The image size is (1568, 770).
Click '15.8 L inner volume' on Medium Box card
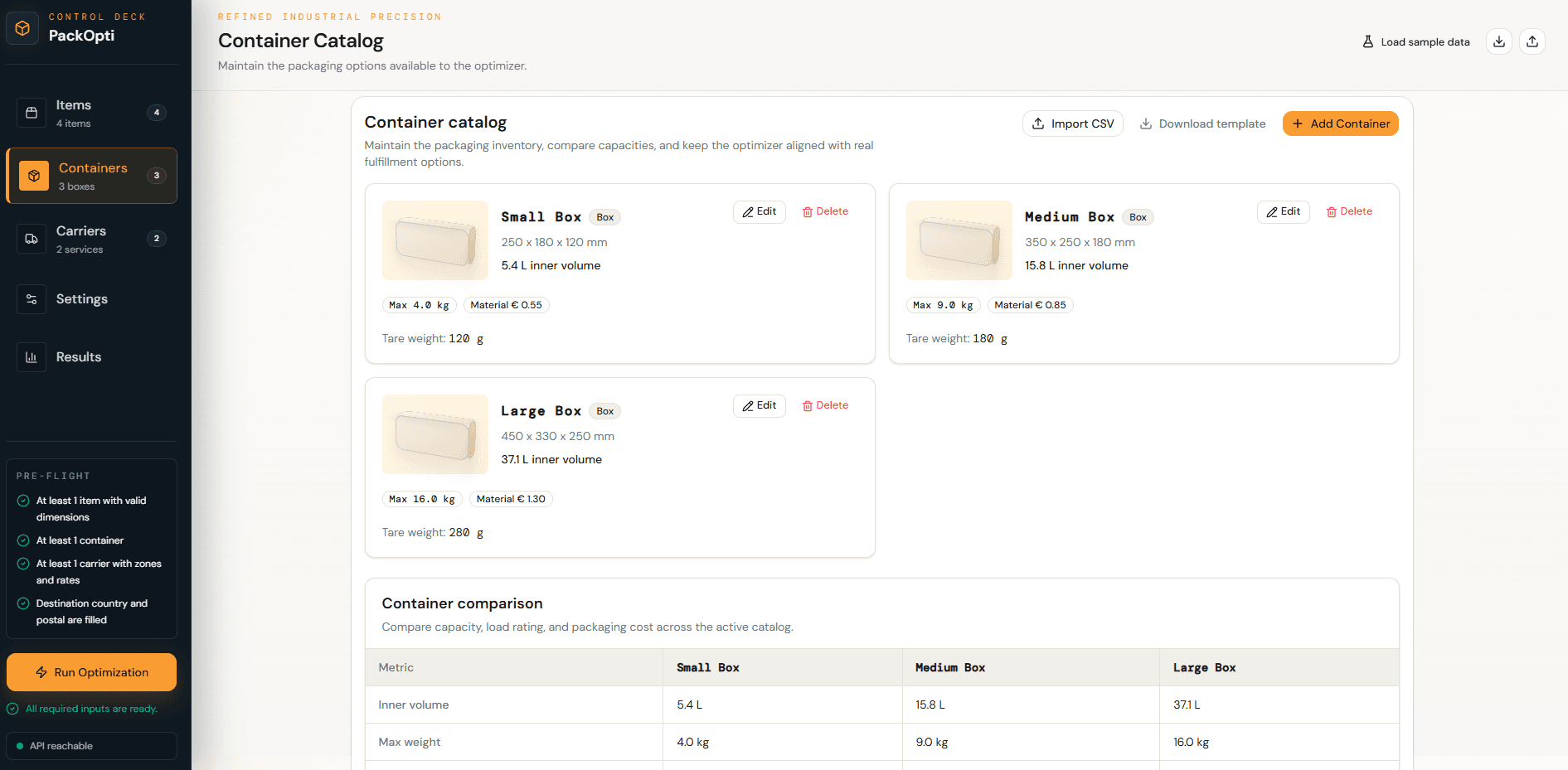[1076, 266]
